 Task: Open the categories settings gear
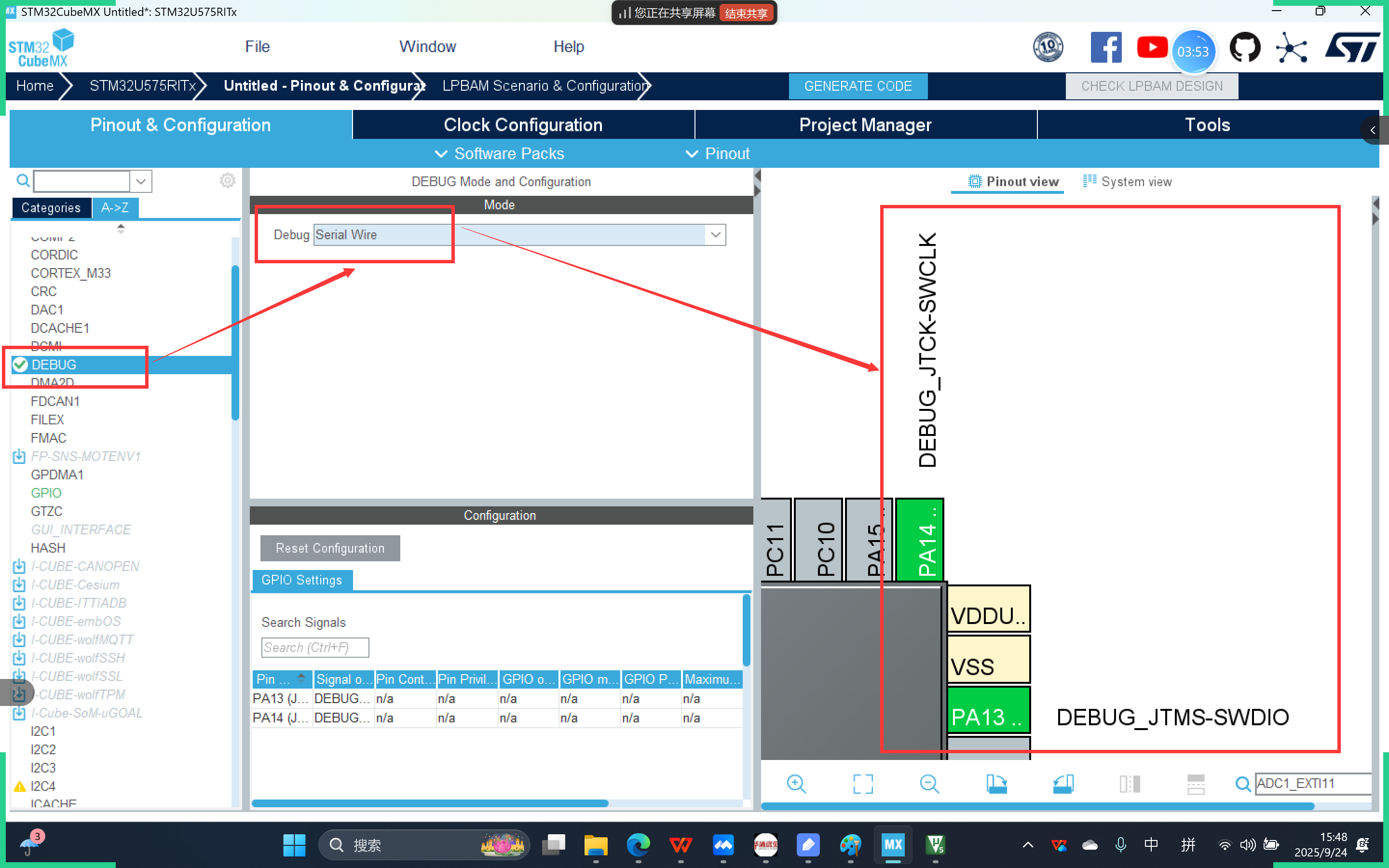(227, 181)
